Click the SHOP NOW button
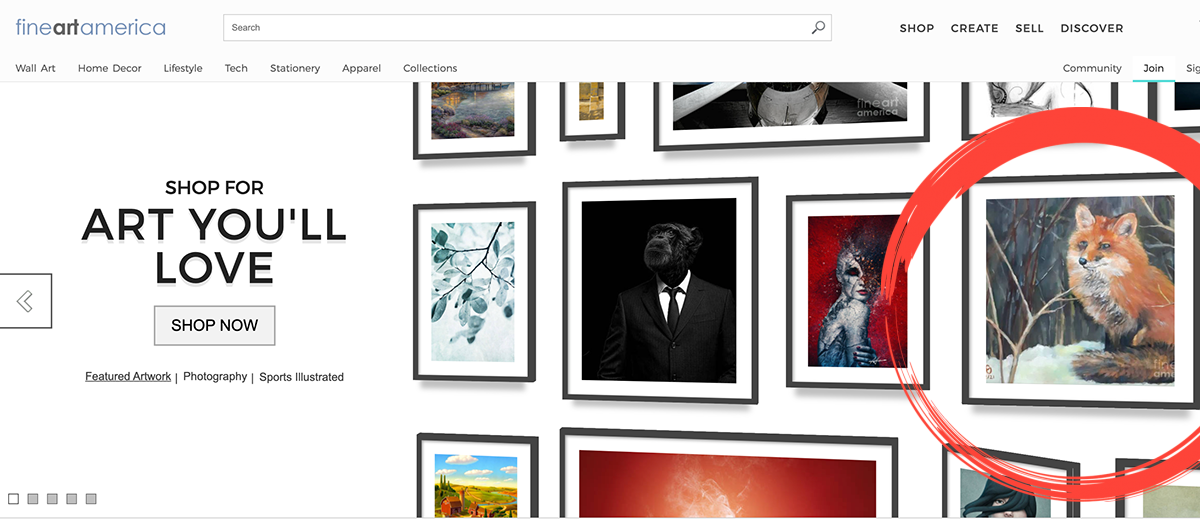Viewport: 1200px width, 531px height. [214, 325]
